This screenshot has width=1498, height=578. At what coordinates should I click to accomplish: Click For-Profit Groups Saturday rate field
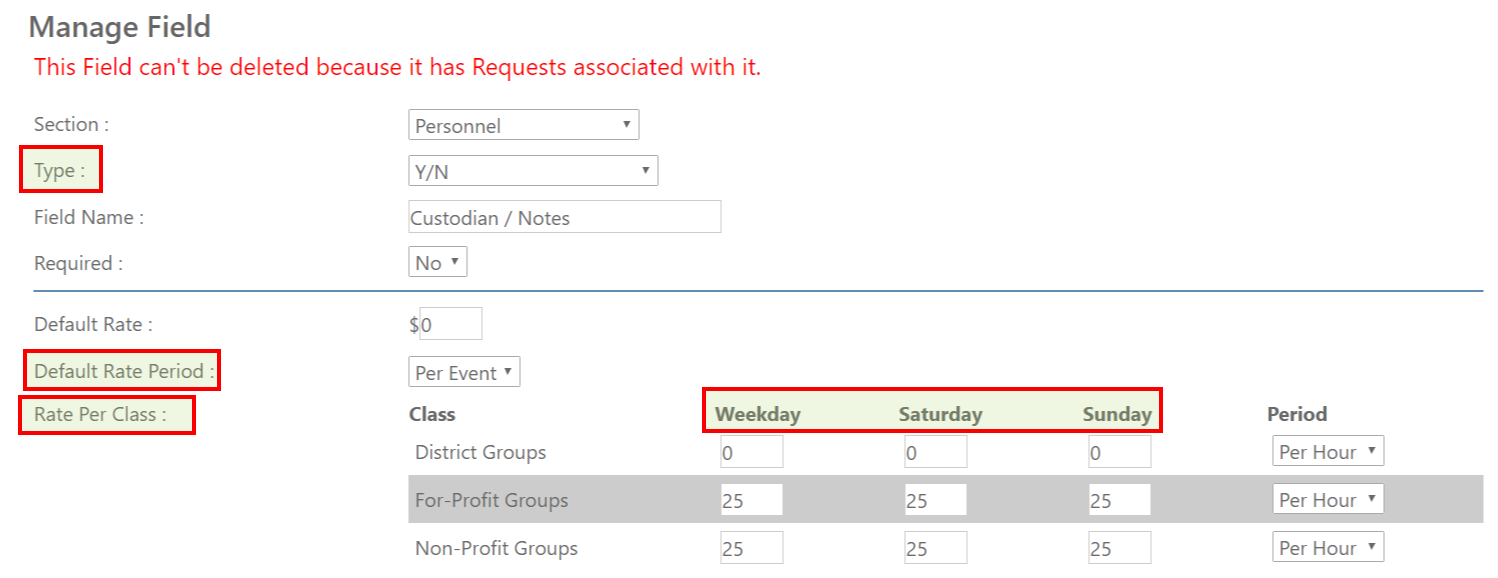[x=935, y=500]
